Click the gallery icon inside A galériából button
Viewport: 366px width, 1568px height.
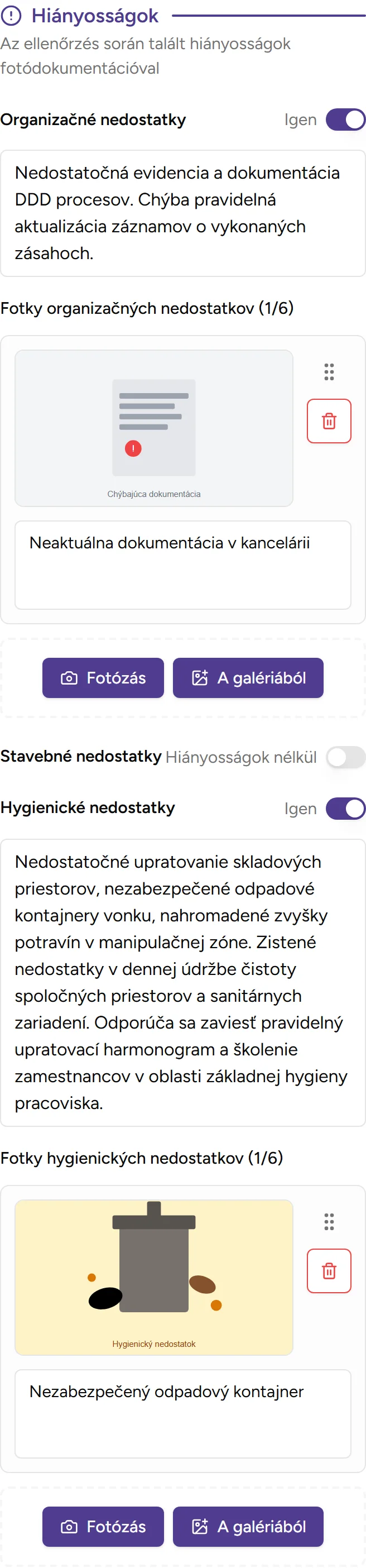click(200, 677)
